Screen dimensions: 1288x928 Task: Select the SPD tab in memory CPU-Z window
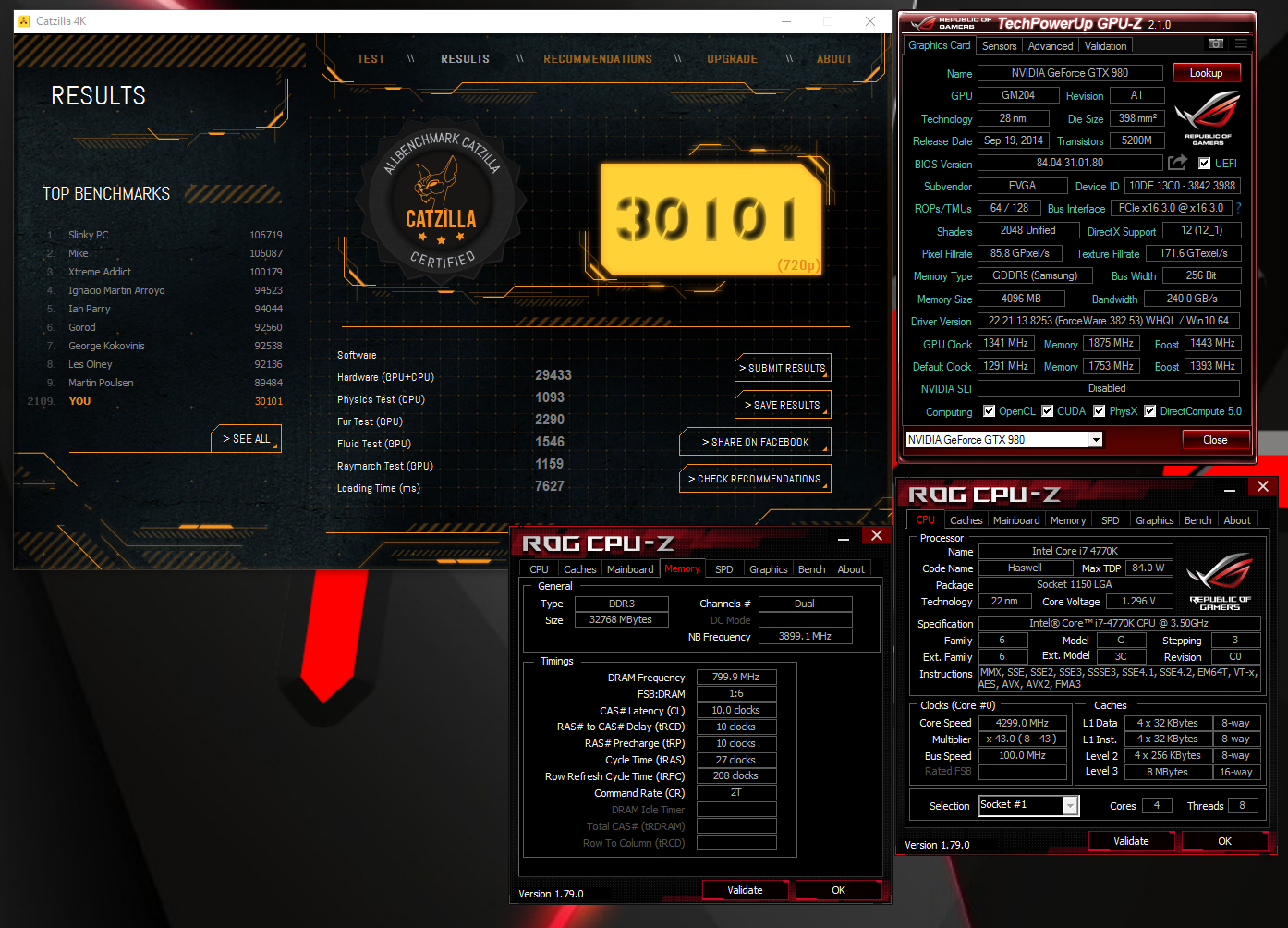pos(724,569)
